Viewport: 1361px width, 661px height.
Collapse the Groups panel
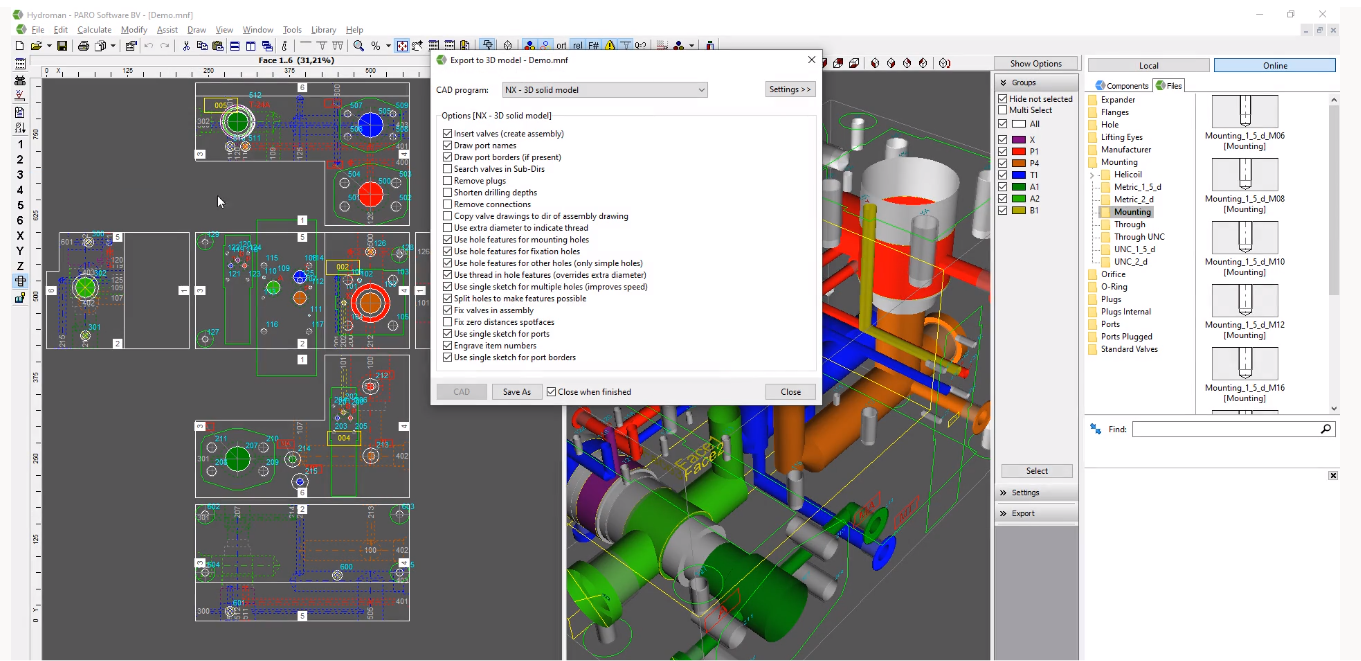tap(1005, 82)
